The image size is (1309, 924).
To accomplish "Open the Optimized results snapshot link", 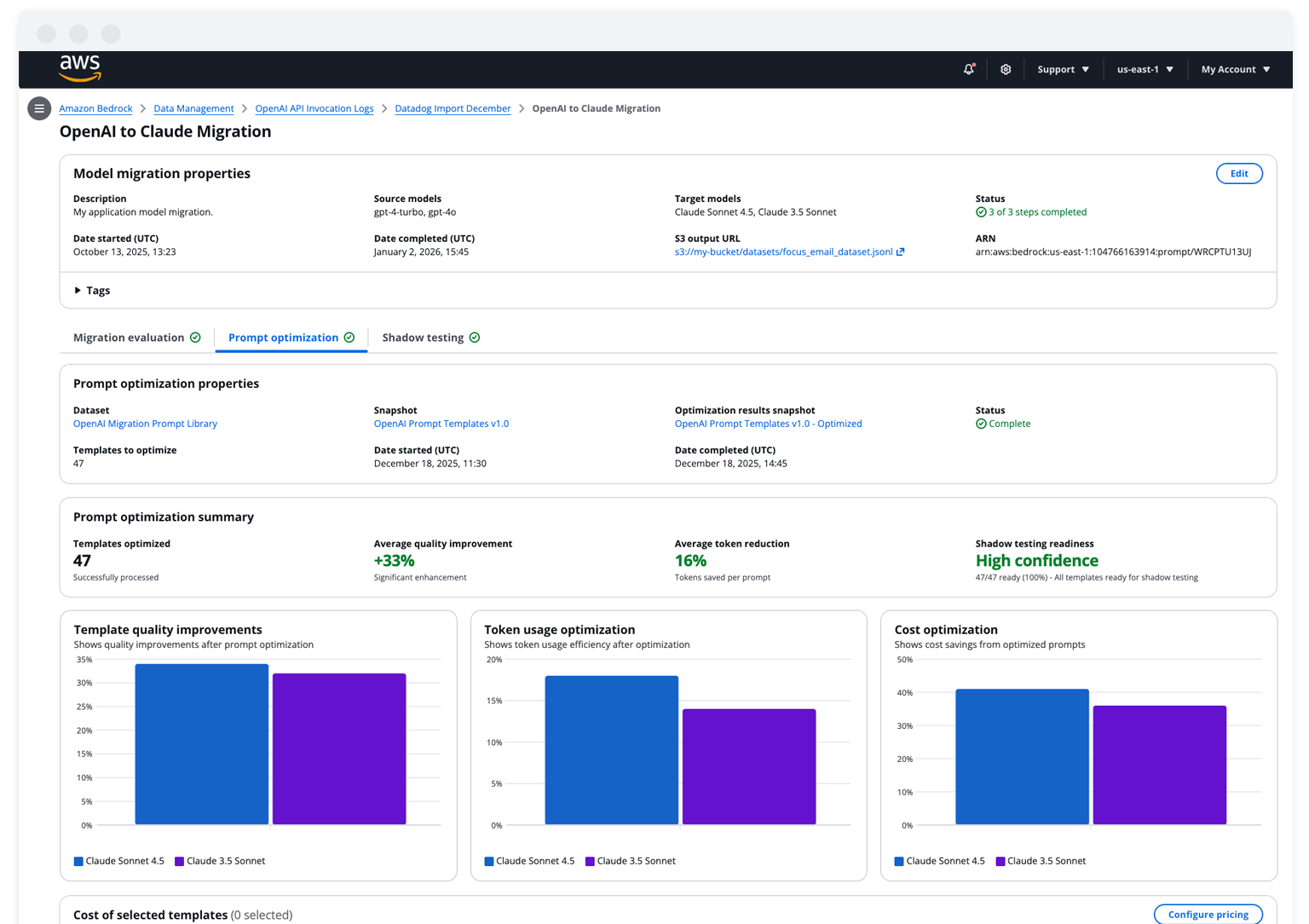I will tap(769, 424).
